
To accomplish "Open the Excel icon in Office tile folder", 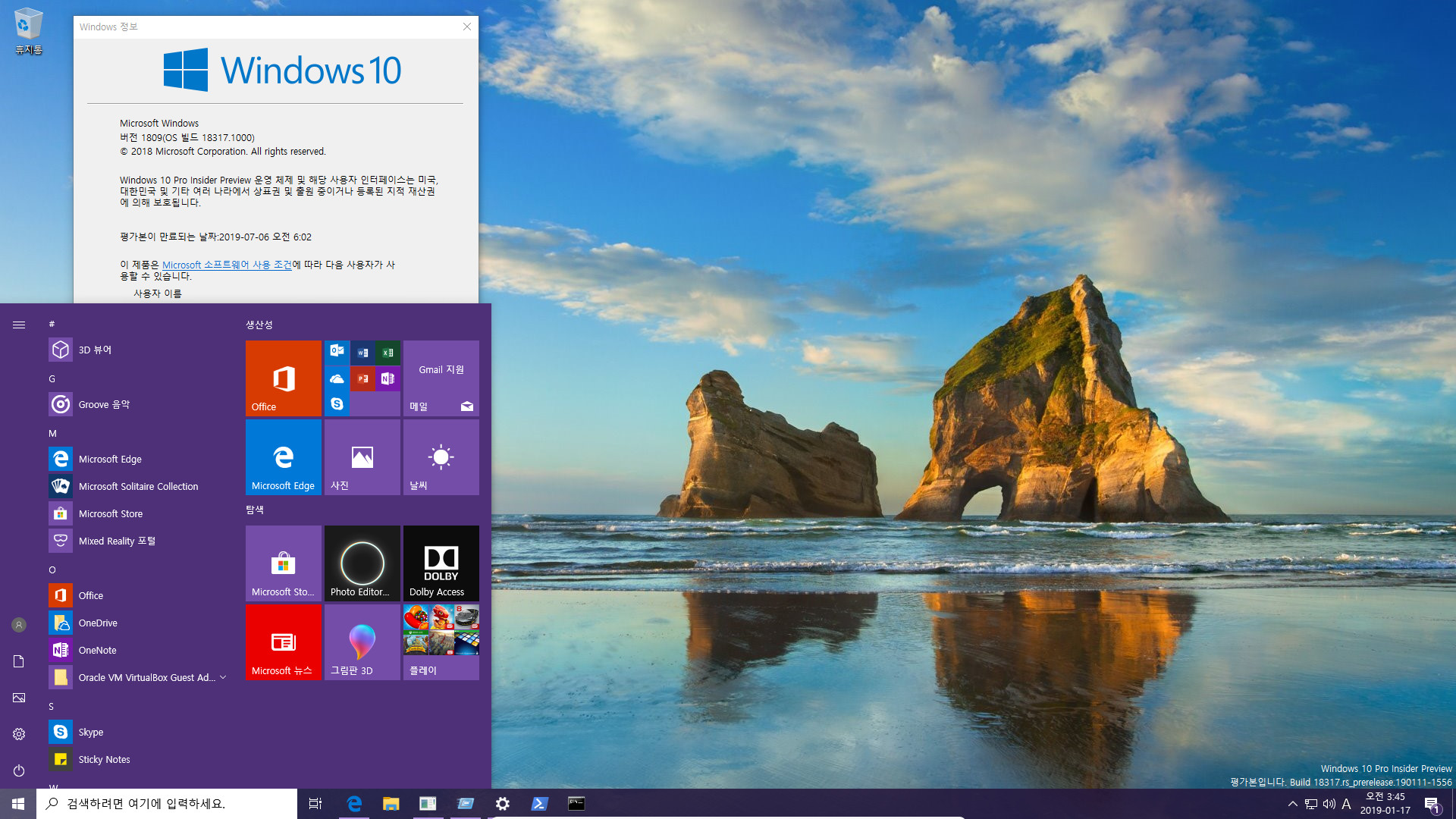I will pyautogui.click(x=388, y=353).
